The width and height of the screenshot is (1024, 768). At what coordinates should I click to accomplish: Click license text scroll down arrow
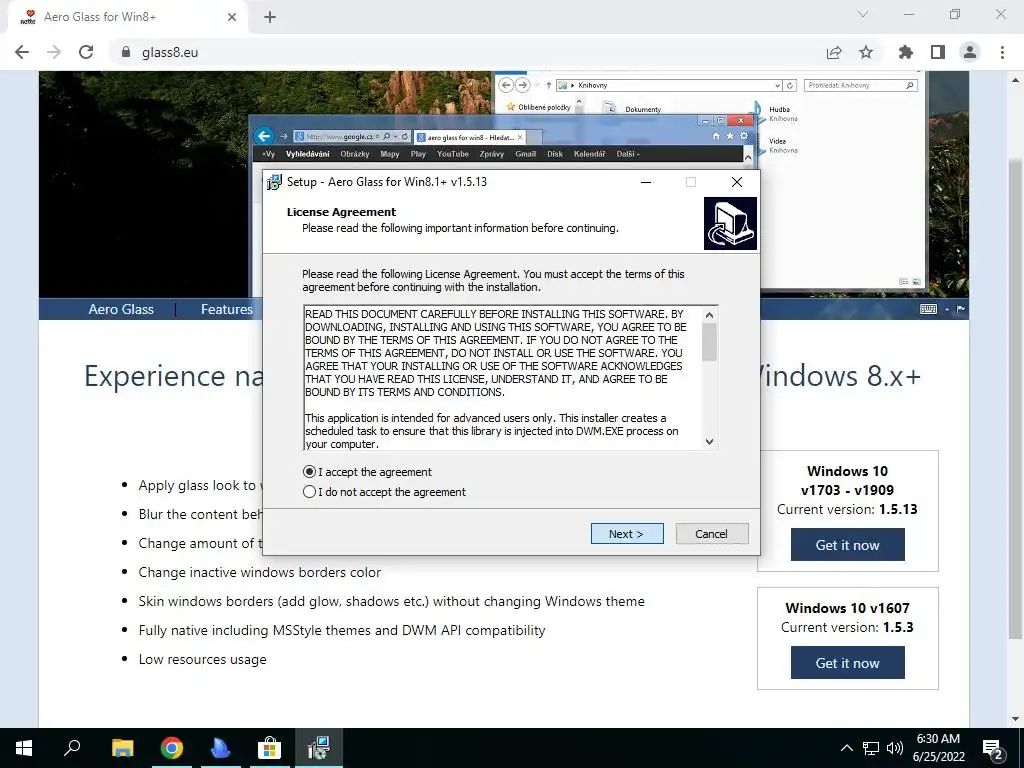[710, 441]
